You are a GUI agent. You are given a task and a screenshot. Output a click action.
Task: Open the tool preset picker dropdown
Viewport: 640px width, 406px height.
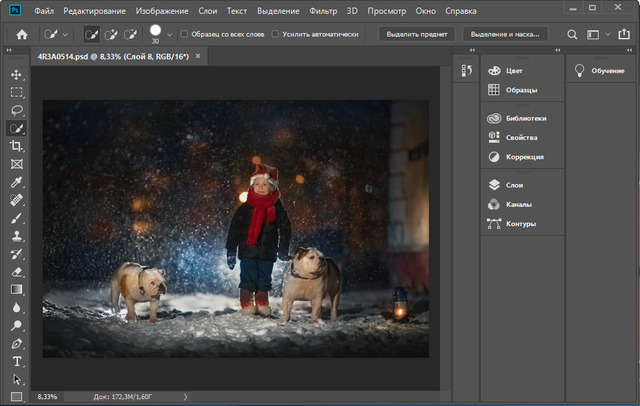[67, 34]
